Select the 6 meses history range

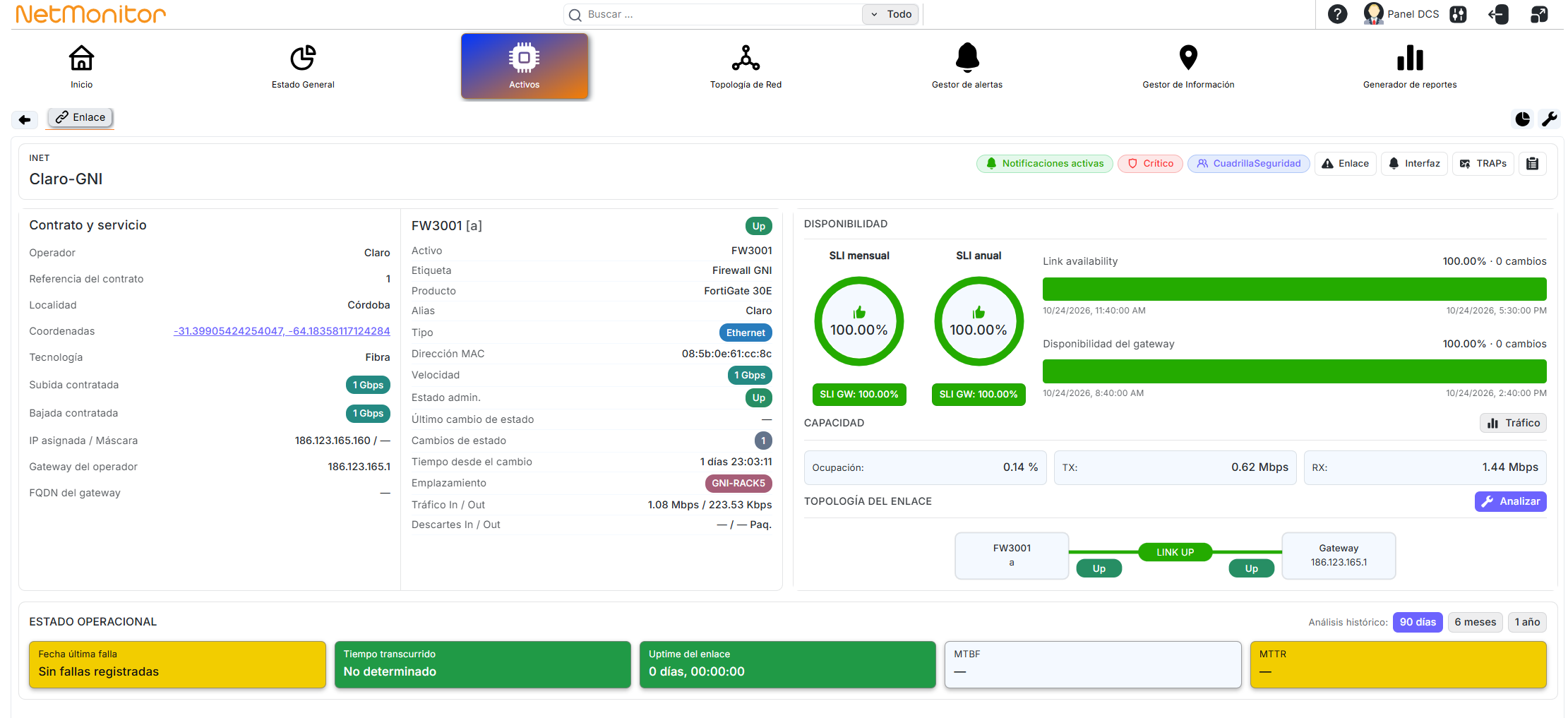click(1475, 622)
